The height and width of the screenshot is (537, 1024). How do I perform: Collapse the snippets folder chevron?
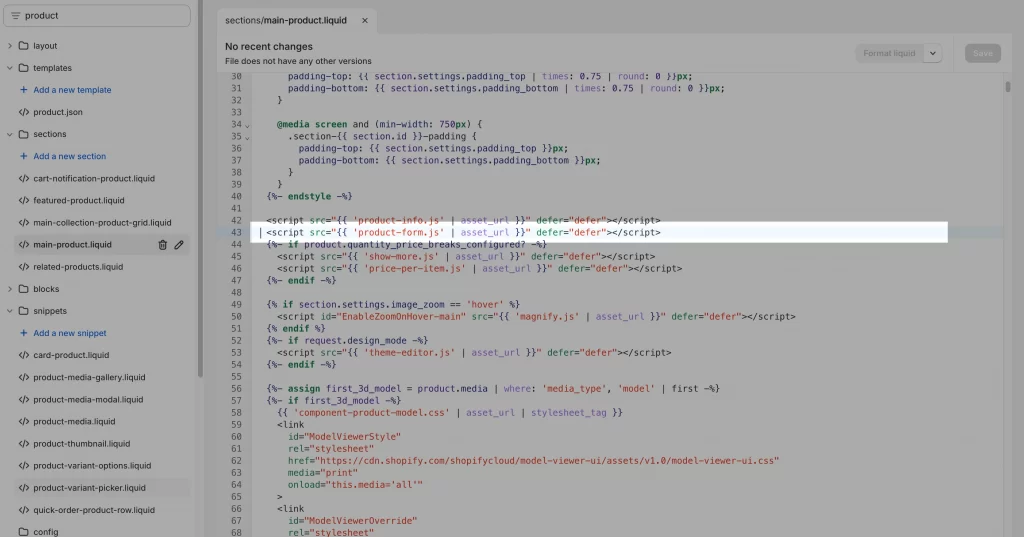10,311
